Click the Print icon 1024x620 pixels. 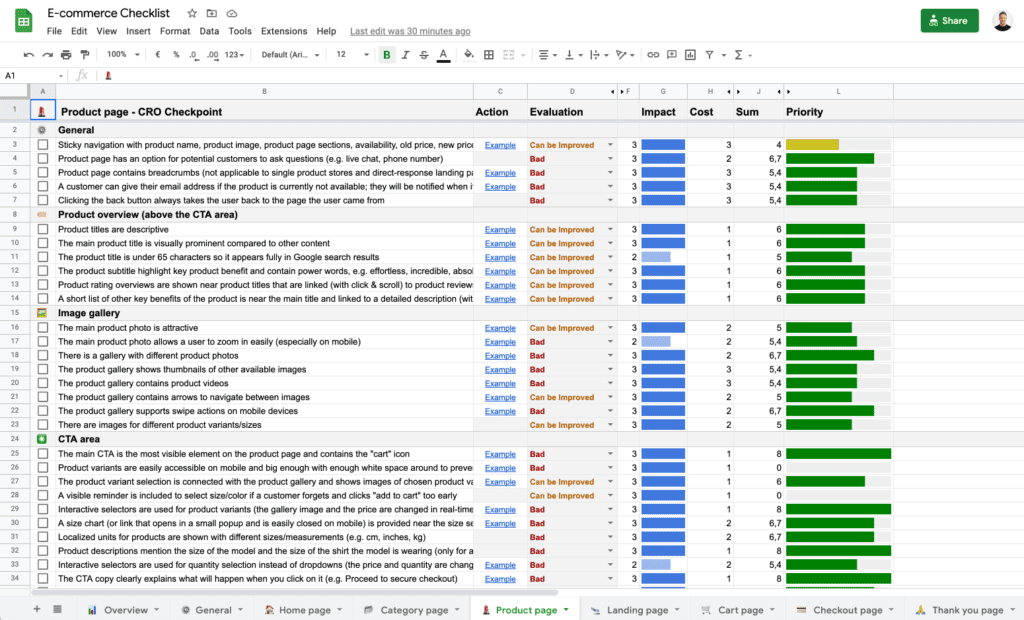coord(66,55)
